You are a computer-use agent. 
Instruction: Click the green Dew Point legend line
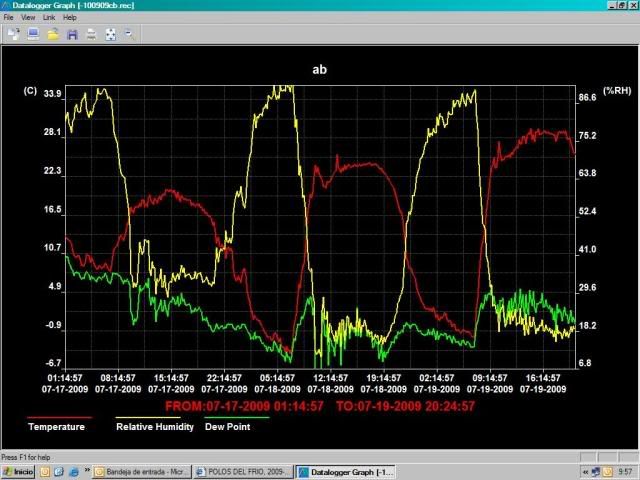pos(237,418)
